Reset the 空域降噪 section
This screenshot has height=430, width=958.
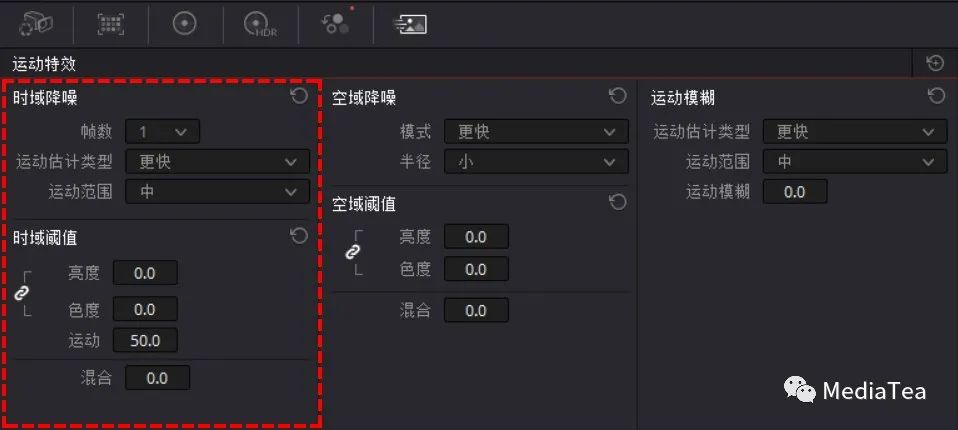point(618,96)
